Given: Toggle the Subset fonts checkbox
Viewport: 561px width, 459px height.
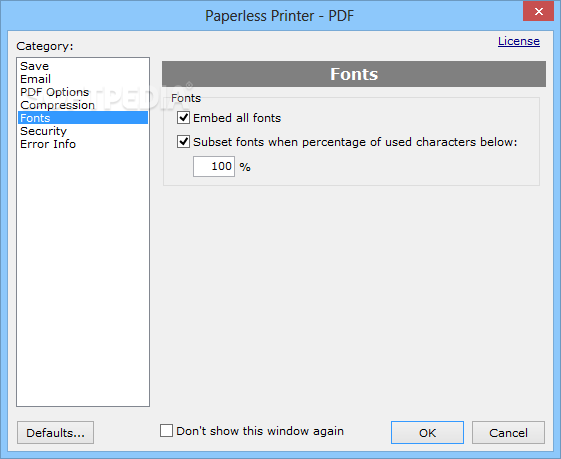Looking at the screenshot, I should (x=184, y=142).
